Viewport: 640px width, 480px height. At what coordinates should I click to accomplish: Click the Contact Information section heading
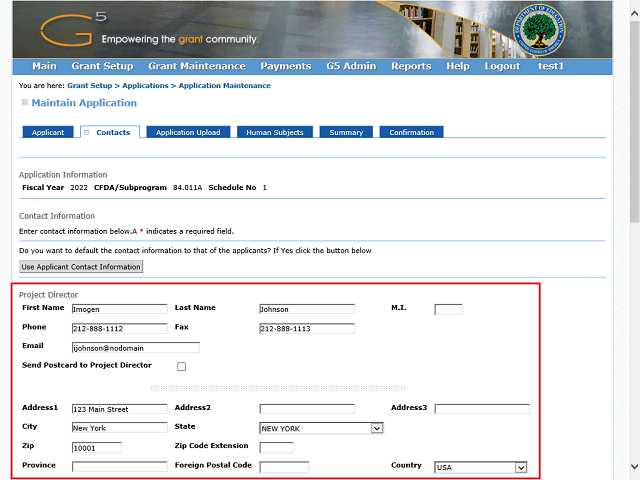(x=57, y=216)
